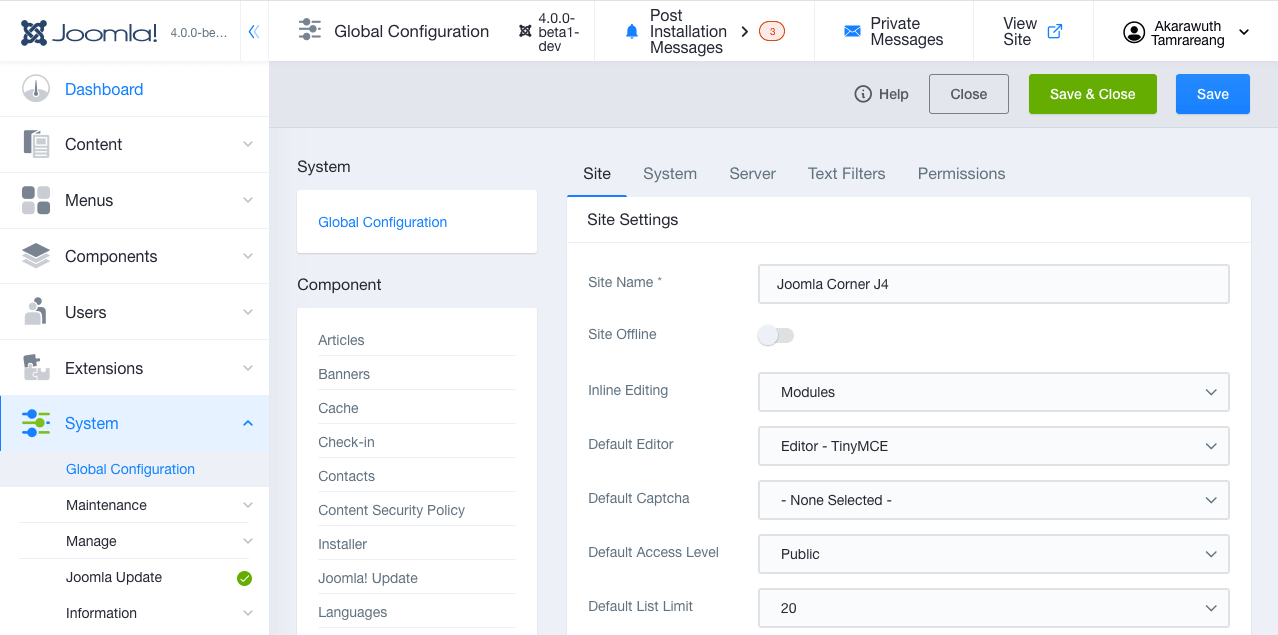Open the Languages component settings

pos(352,612)
